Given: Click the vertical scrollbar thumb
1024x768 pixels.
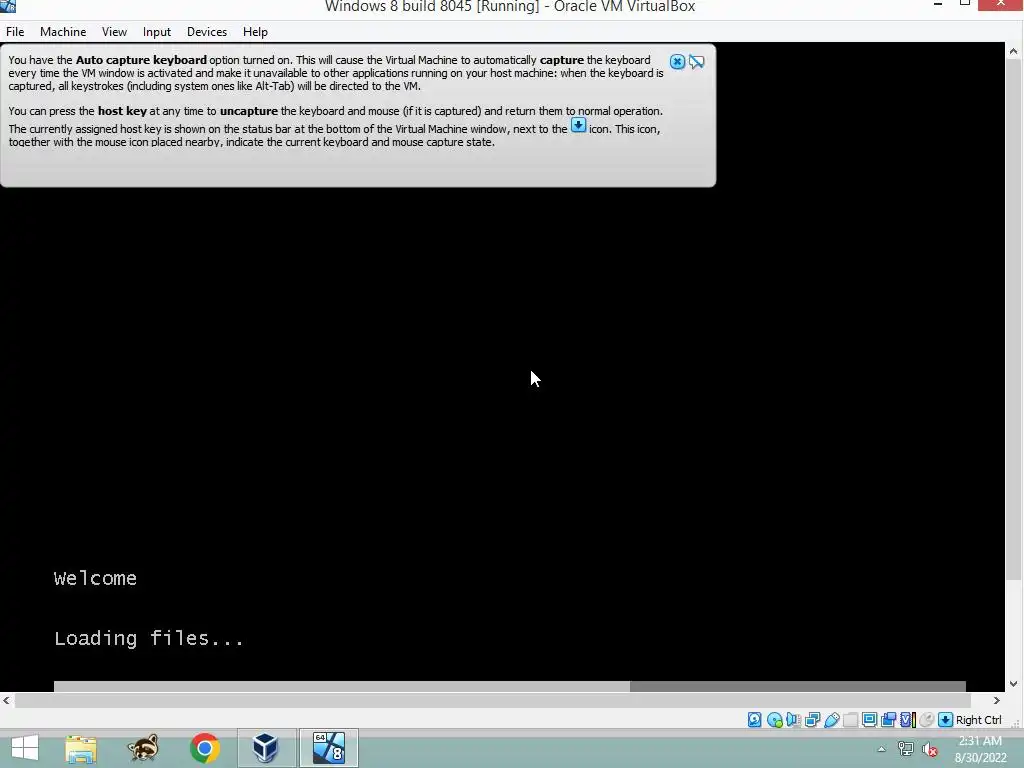Looking at the screenshot, I should [x=1014, y=320].
